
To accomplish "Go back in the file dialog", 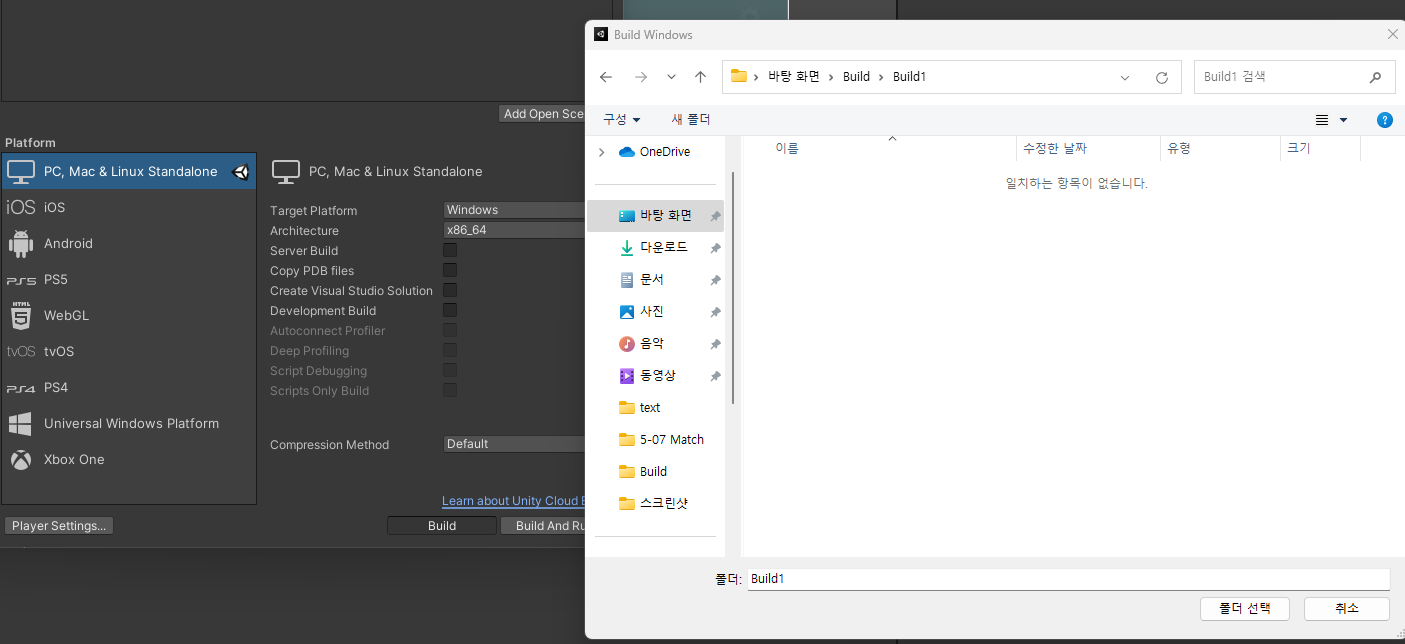I will 606,77.
